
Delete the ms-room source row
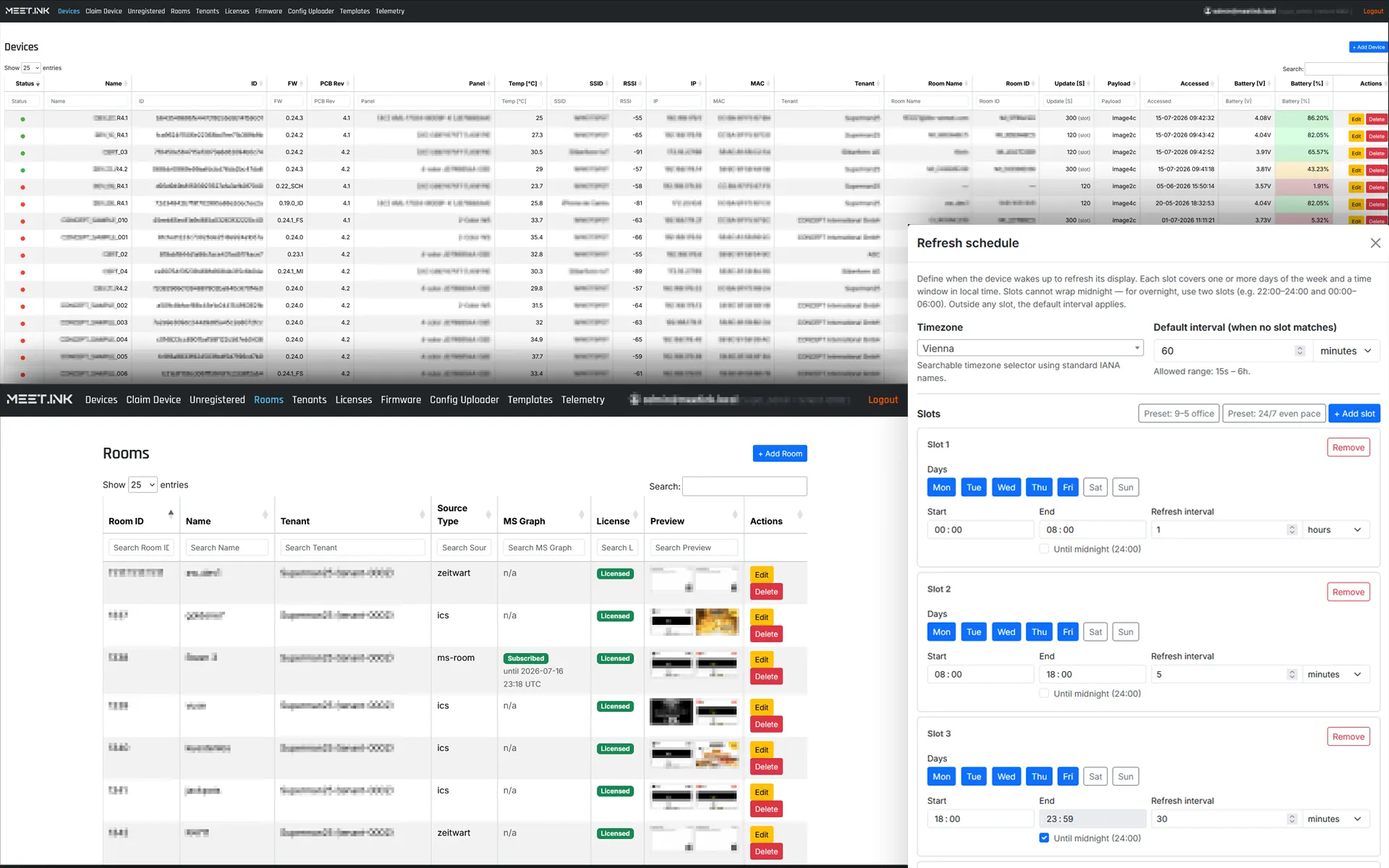(x=766, y=677)
